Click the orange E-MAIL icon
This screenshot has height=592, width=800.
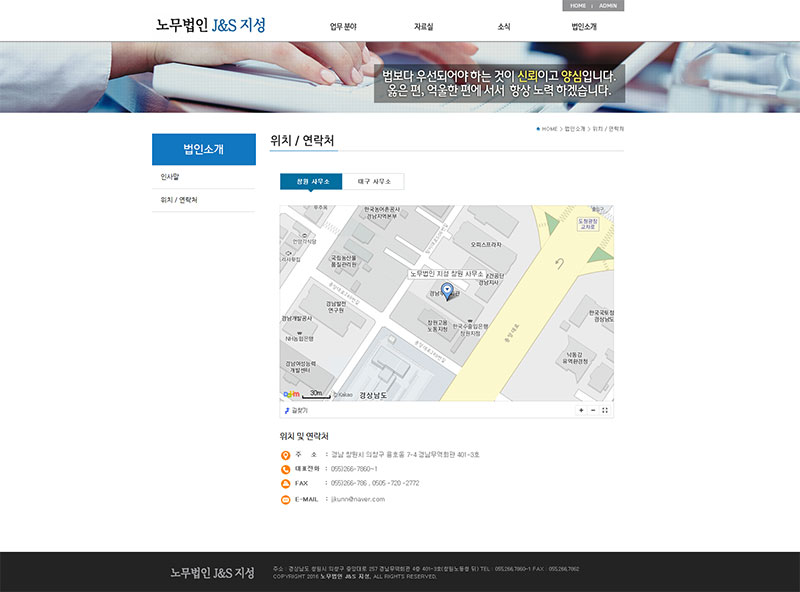pos(286,500)
